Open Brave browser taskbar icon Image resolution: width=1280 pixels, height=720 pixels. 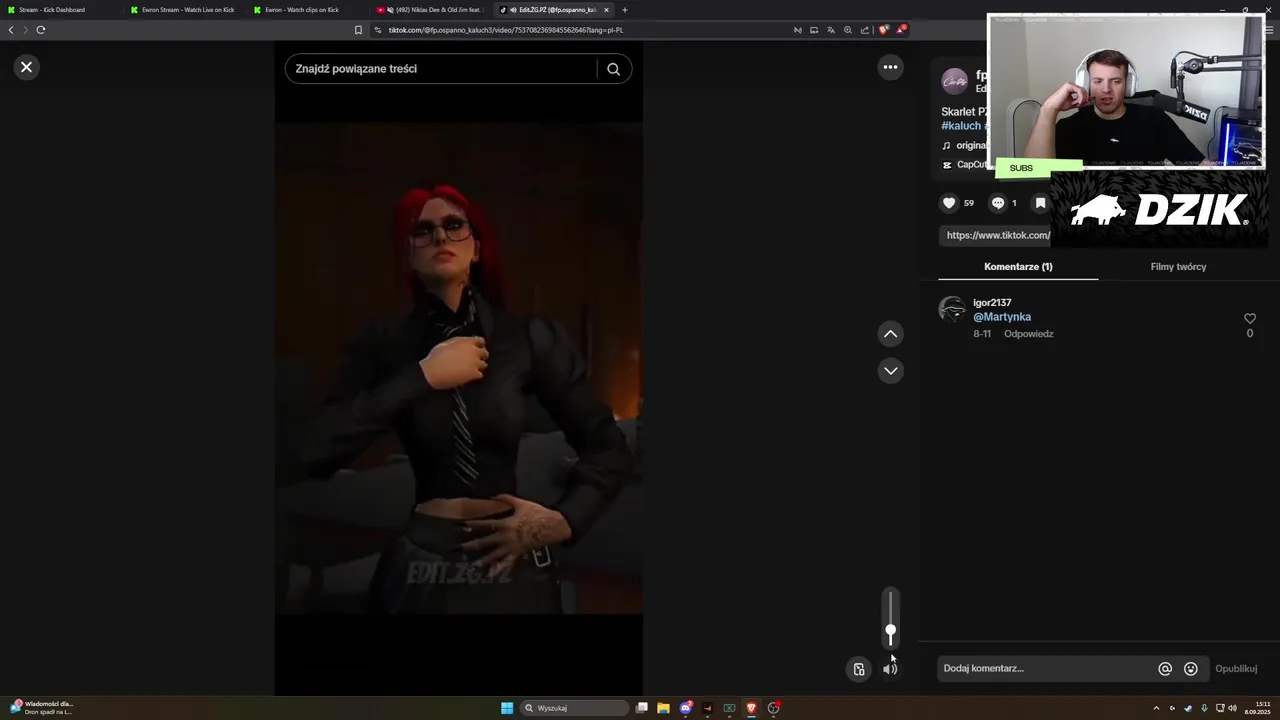751,708
